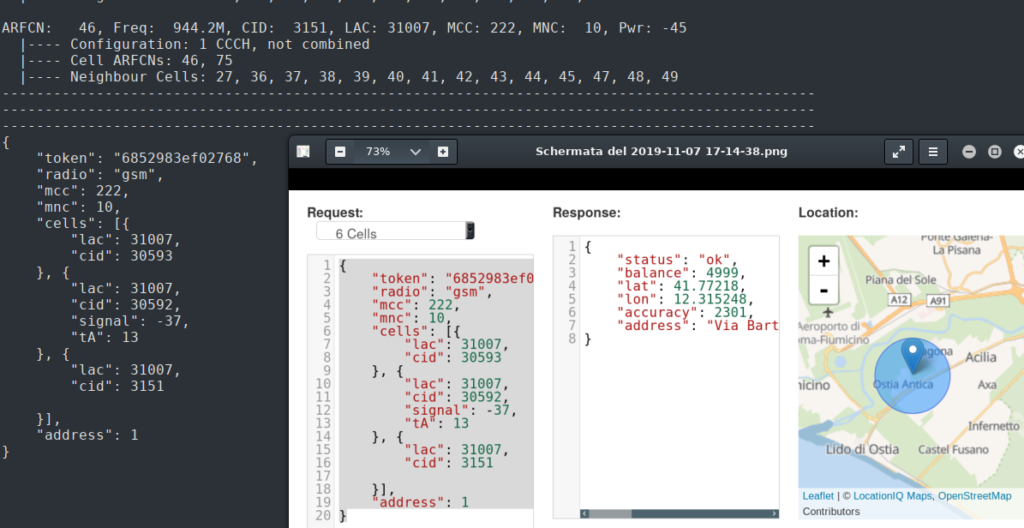Screen dimensions: 1024x528
Task: Click the response horizontal scrollbar
Action: (679, 514)
